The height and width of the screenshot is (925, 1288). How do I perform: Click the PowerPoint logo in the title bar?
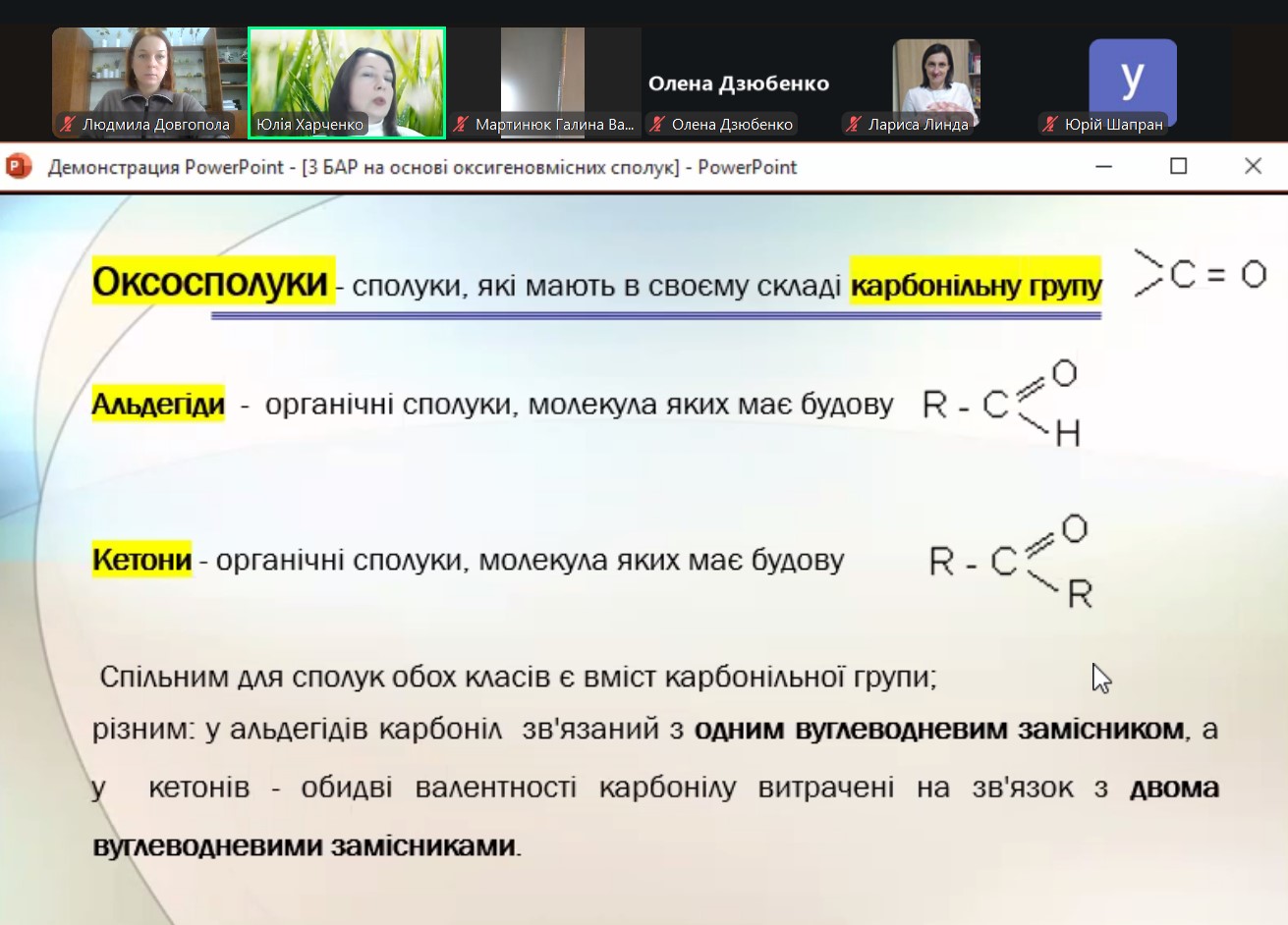pyautogui.click(x=20, y=167)
